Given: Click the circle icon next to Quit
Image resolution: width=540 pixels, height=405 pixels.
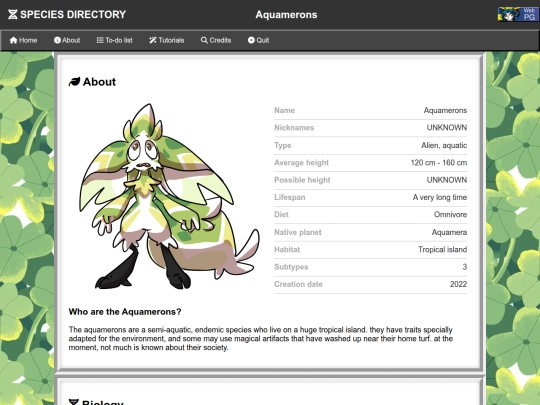Looking at the screenshot, I should click(x=251, y=40).
